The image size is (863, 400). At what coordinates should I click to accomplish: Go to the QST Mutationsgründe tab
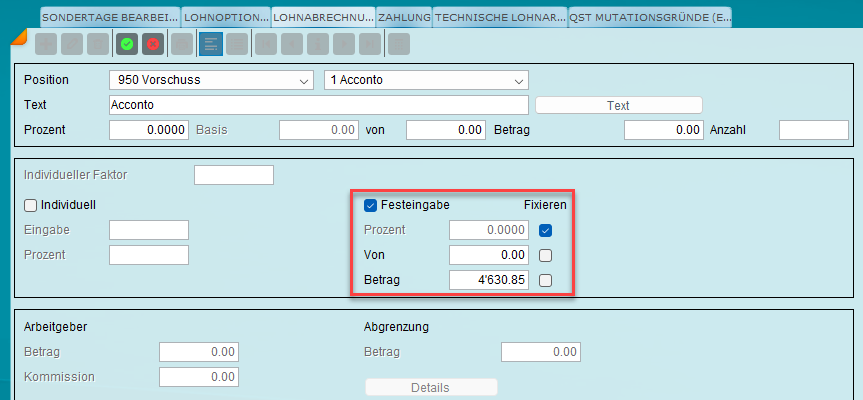click(649, 17)
